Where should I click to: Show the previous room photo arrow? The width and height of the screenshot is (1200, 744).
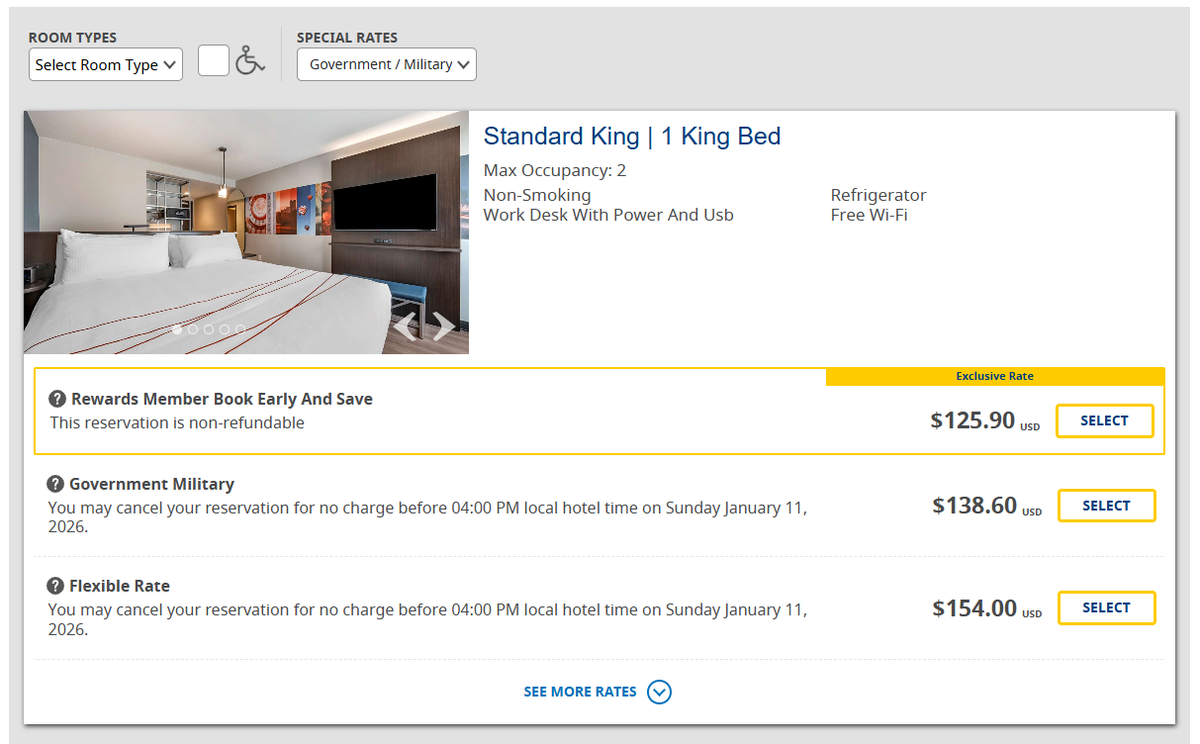point(405,327)
